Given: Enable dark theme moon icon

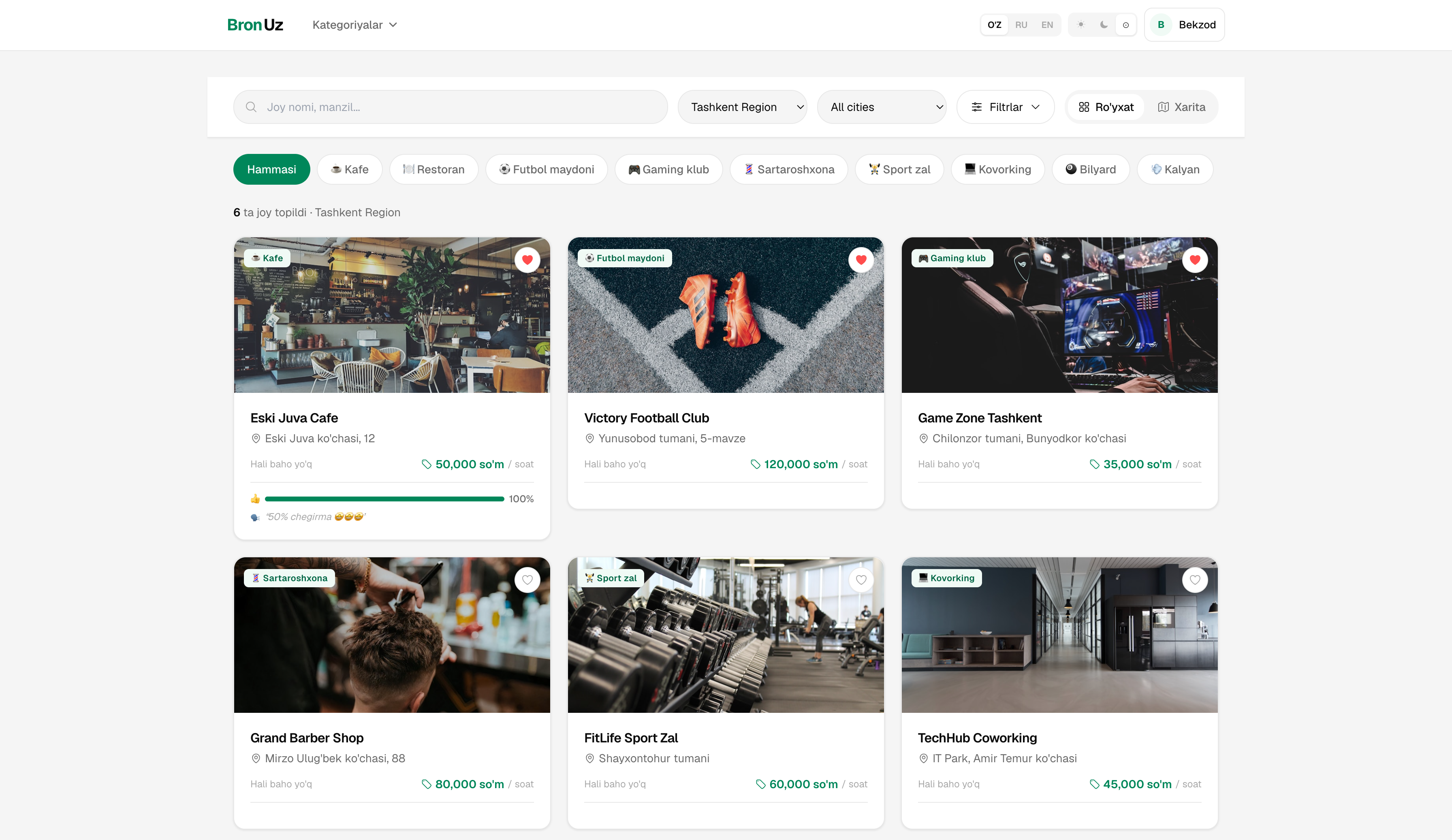Looking at the screenshot, I should coord(1104,25).
